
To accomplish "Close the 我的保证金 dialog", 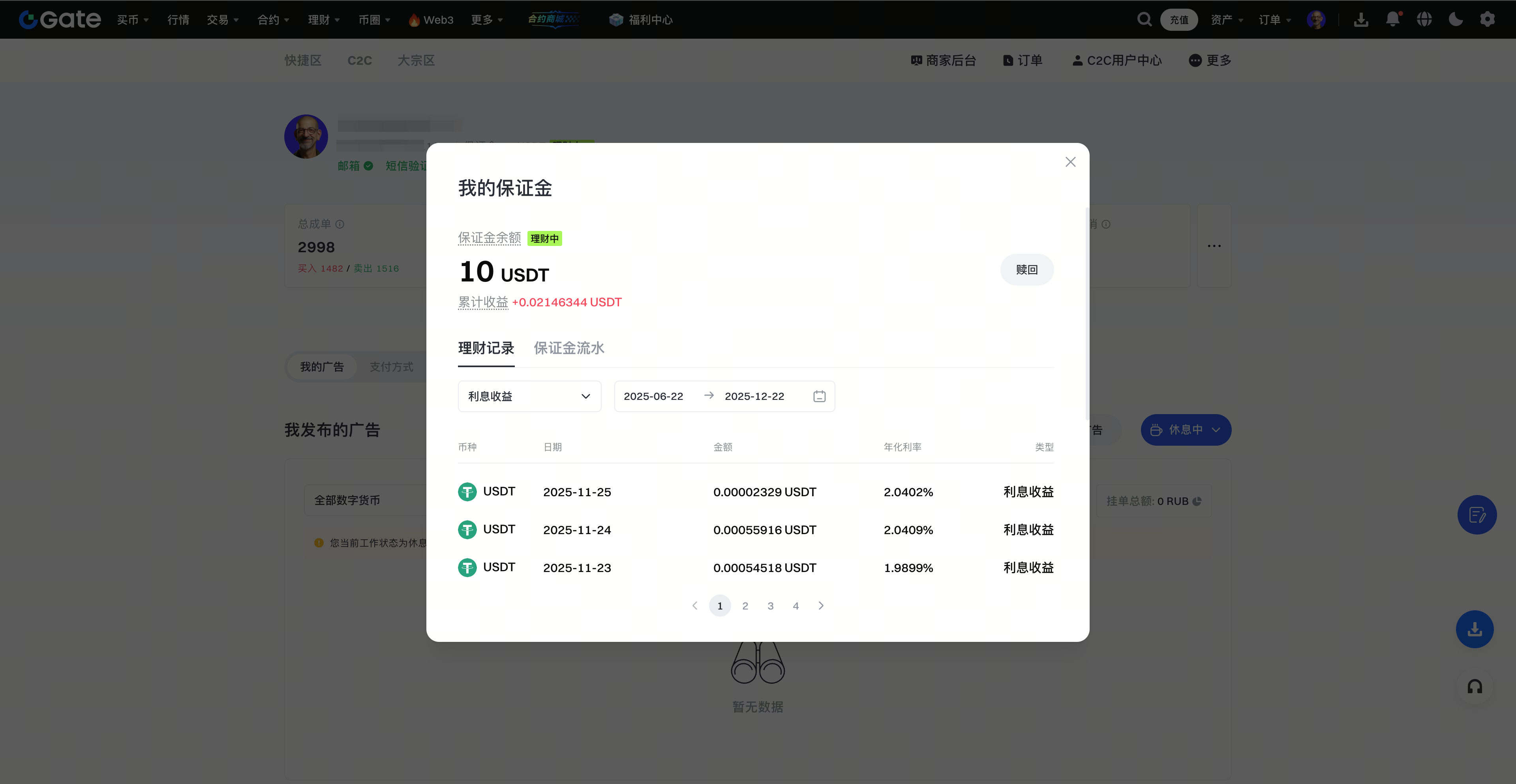I will pos(1070,162).
